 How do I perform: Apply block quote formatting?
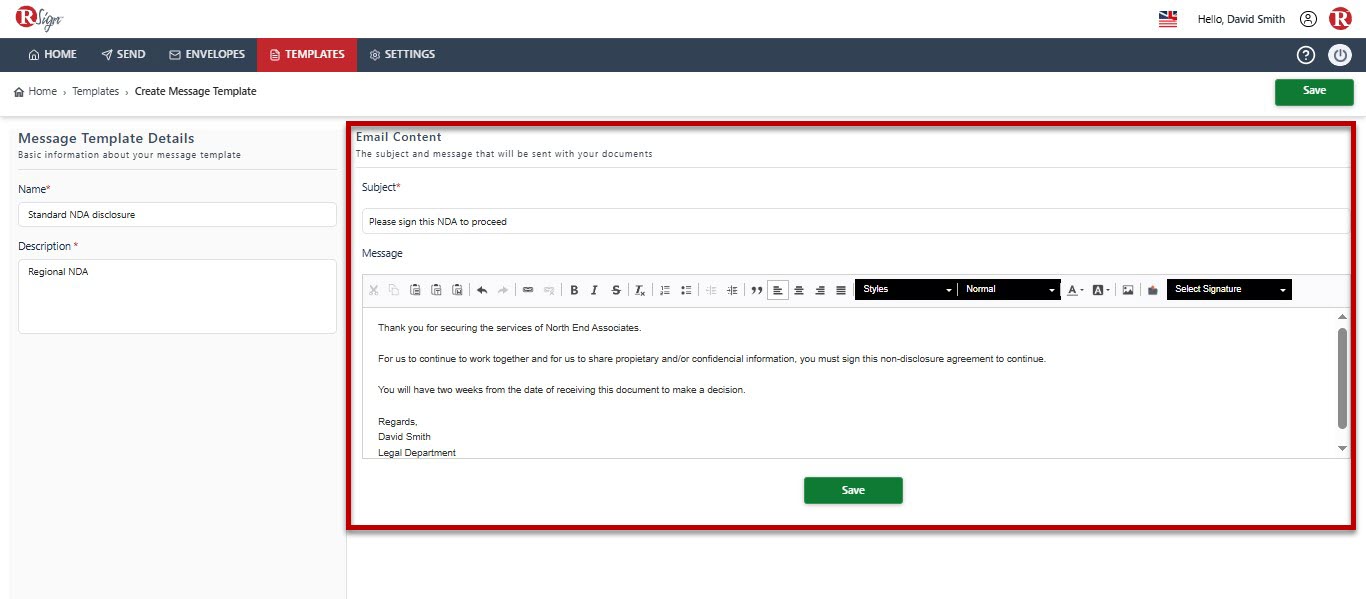[x=757, y=290]
